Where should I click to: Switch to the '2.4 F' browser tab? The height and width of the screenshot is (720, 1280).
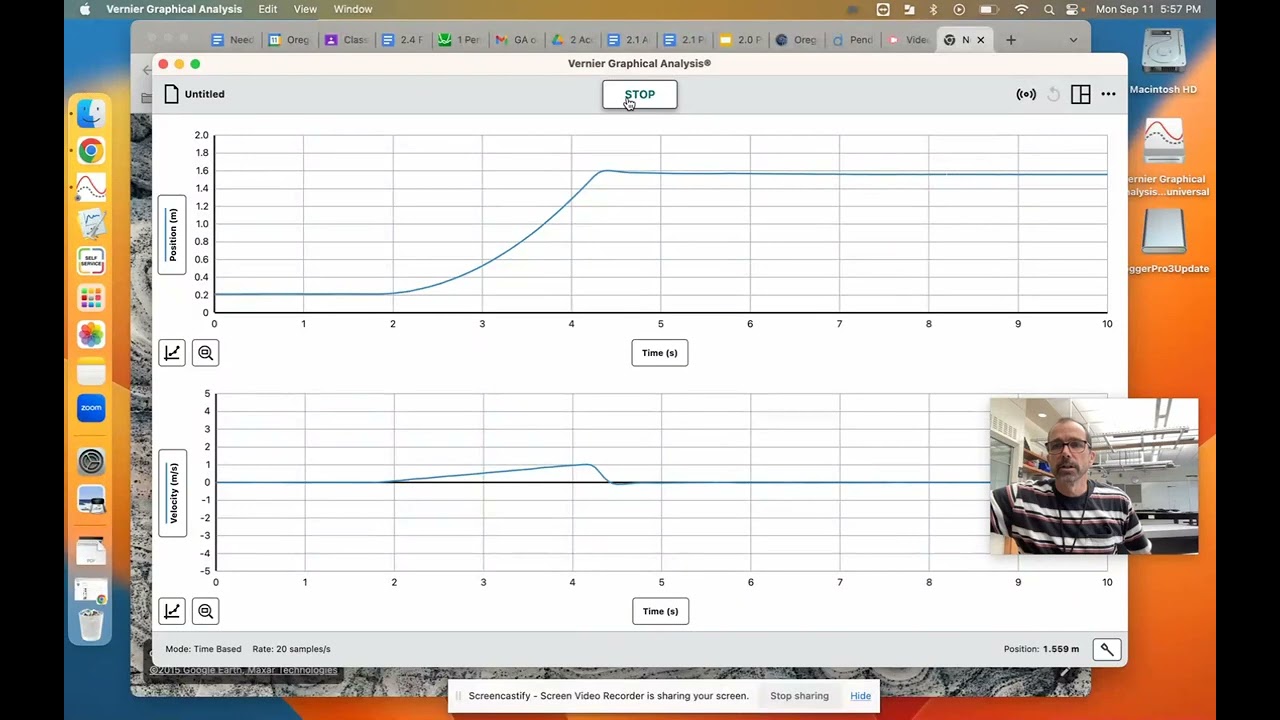coord(403,40)
